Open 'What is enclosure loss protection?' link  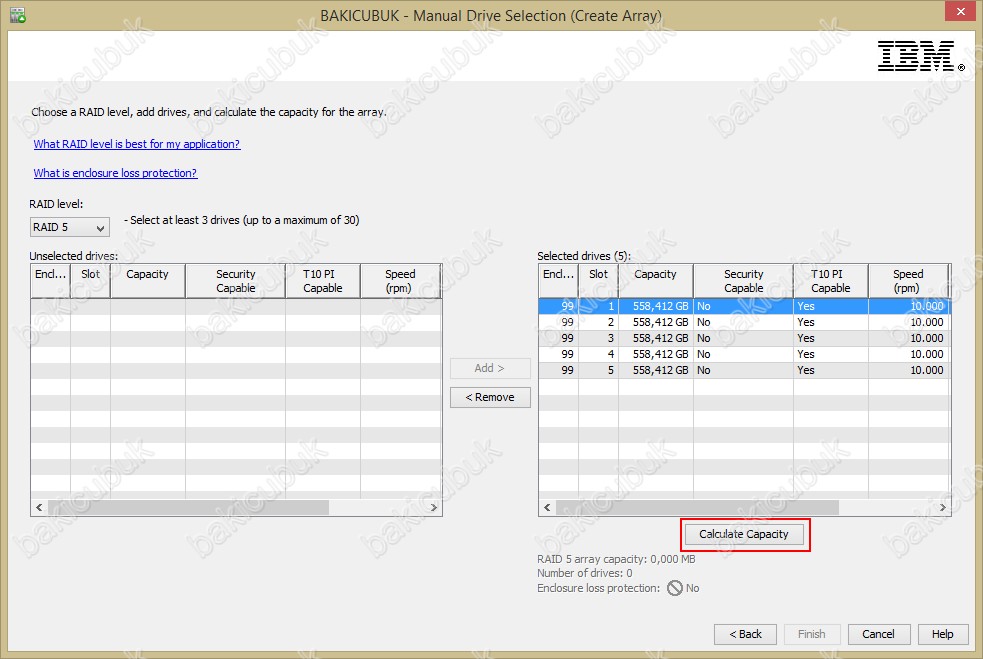point(115,173)
